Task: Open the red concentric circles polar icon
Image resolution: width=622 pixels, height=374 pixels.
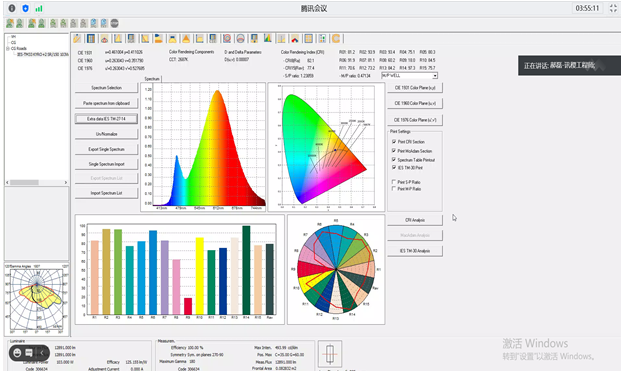Action: coord(227,38)
